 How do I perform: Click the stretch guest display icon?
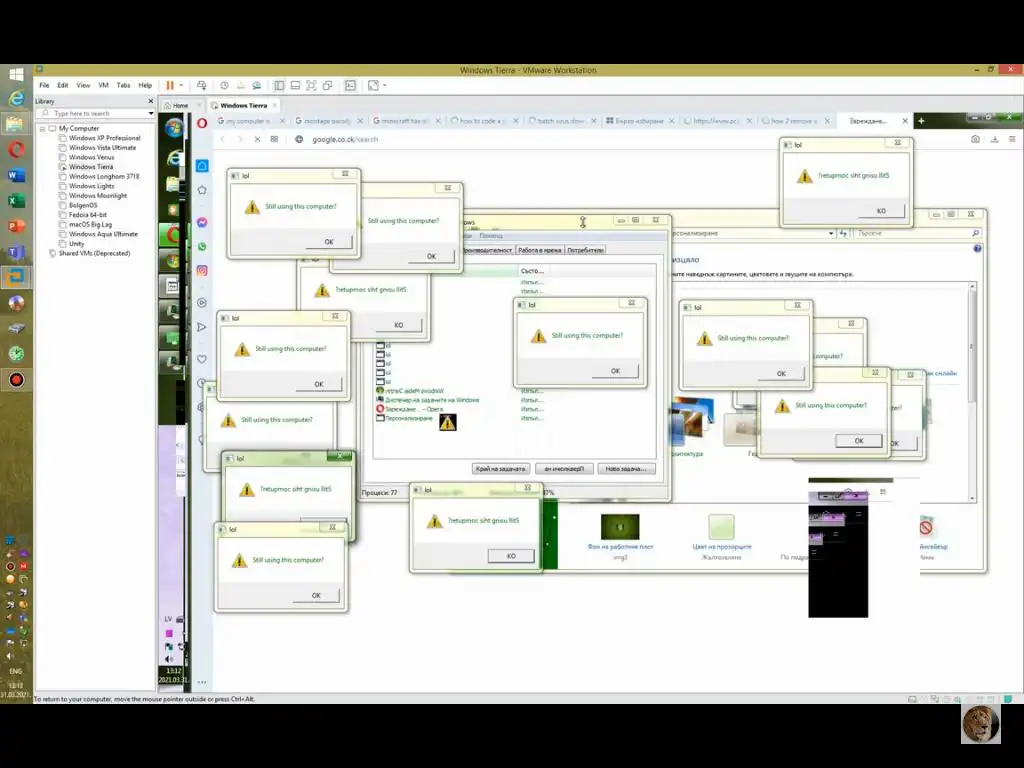click(x=373, y=85)
